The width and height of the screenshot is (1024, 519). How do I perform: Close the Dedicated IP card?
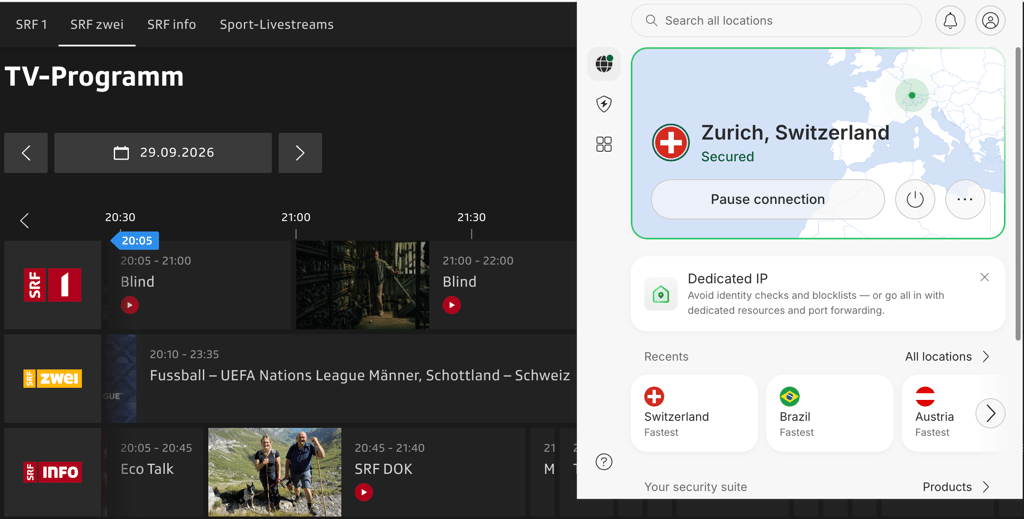984,277
